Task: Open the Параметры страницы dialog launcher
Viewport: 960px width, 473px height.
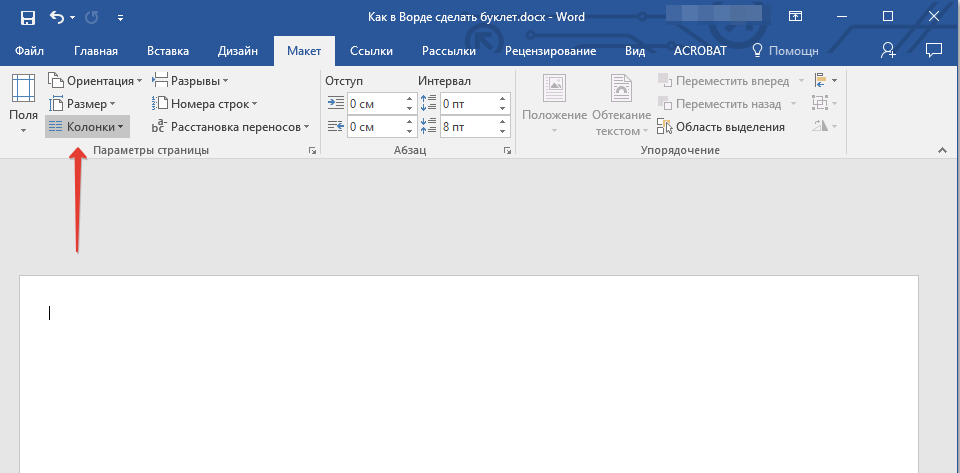Action: tap(312, 151)
